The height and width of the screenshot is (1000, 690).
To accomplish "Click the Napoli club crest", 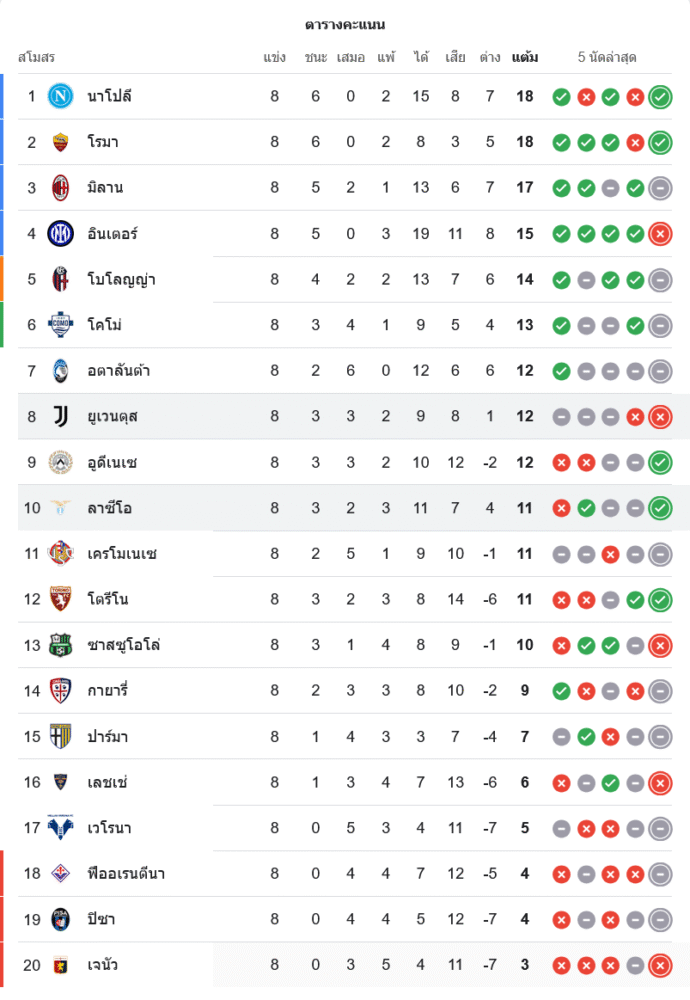I will click(61, 96).
